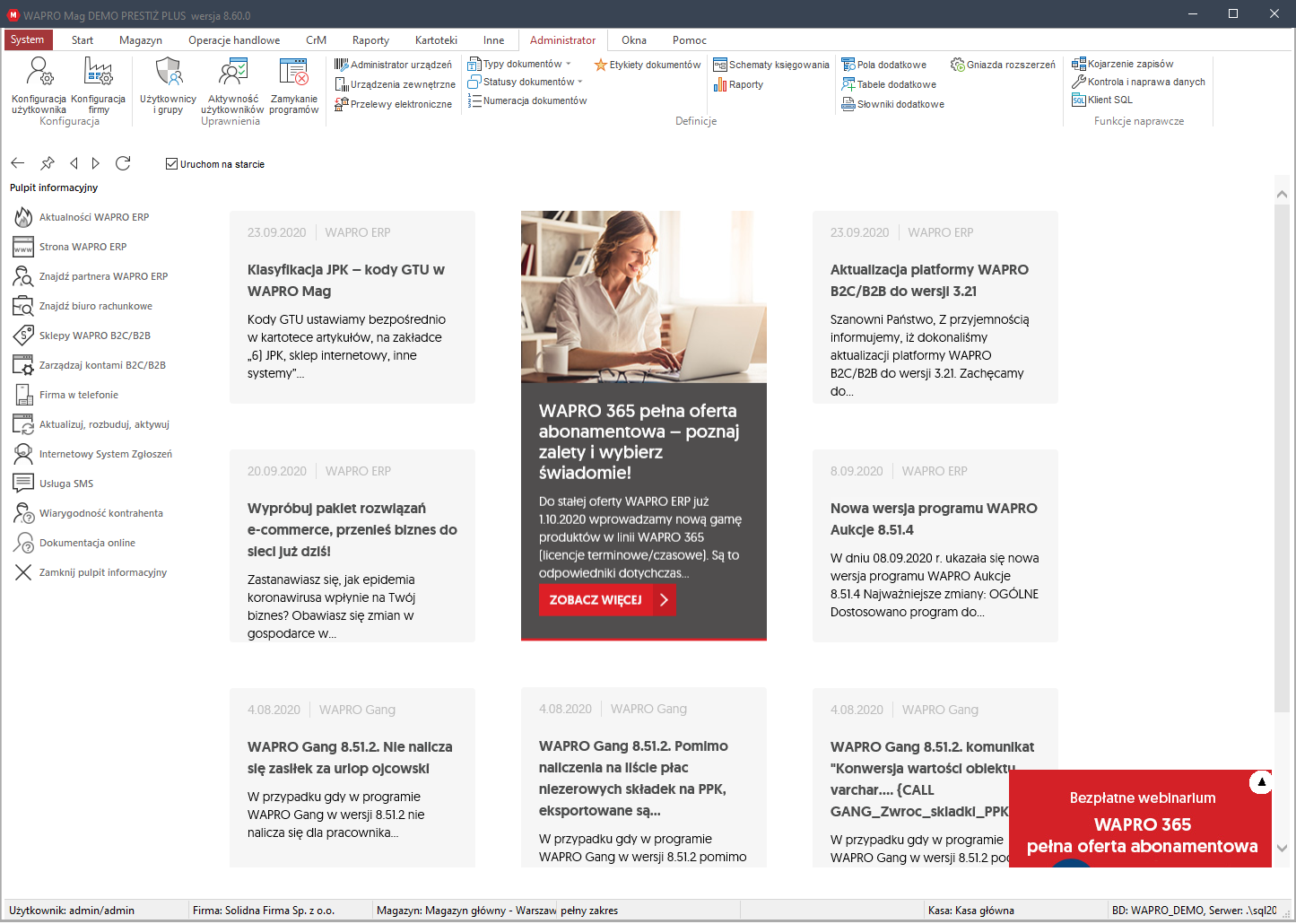
Task: Open Przelewy elektroniczne
Action: [393, 104]
